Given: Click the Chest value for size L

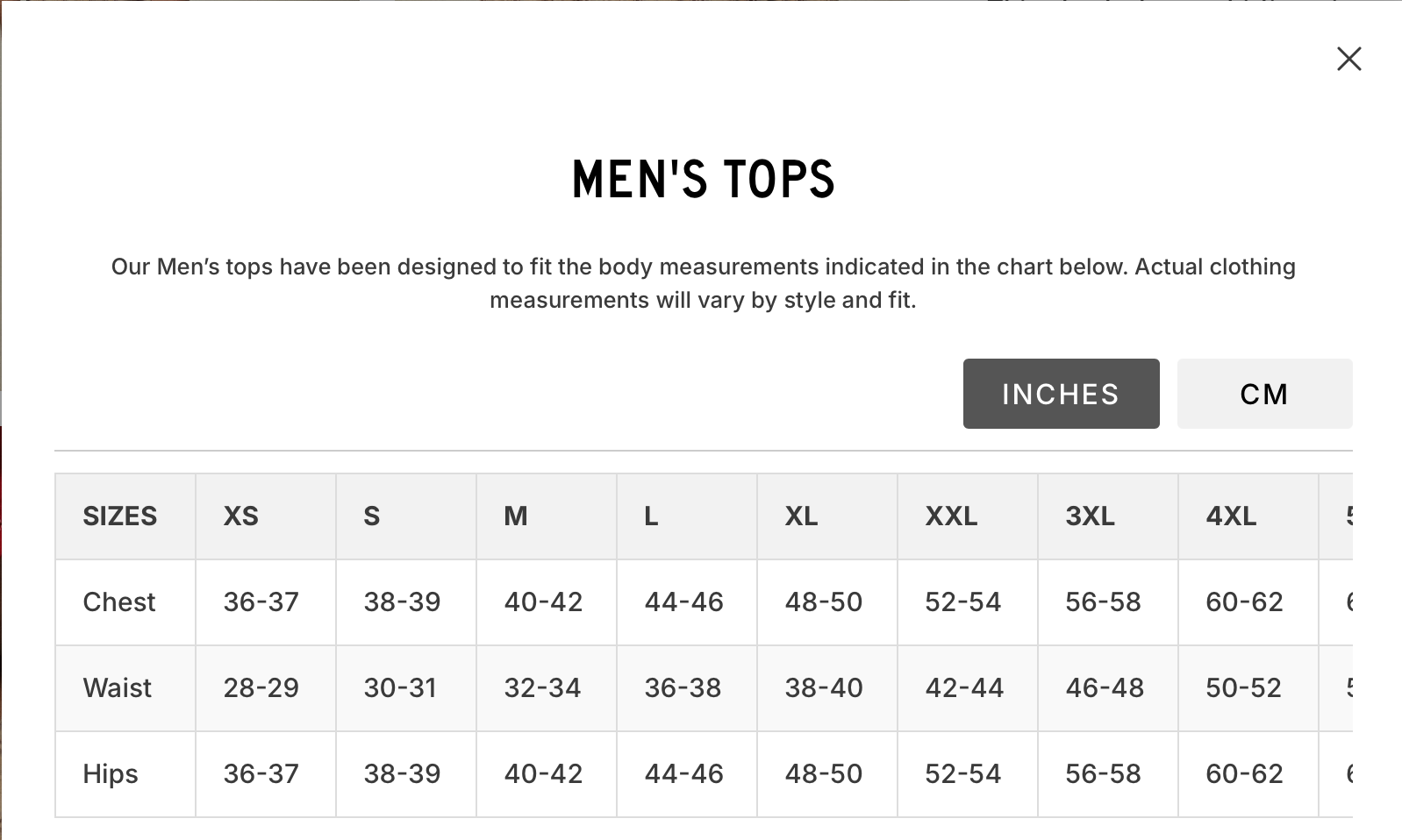Looking at the screenshot, I should coord(684,602).
